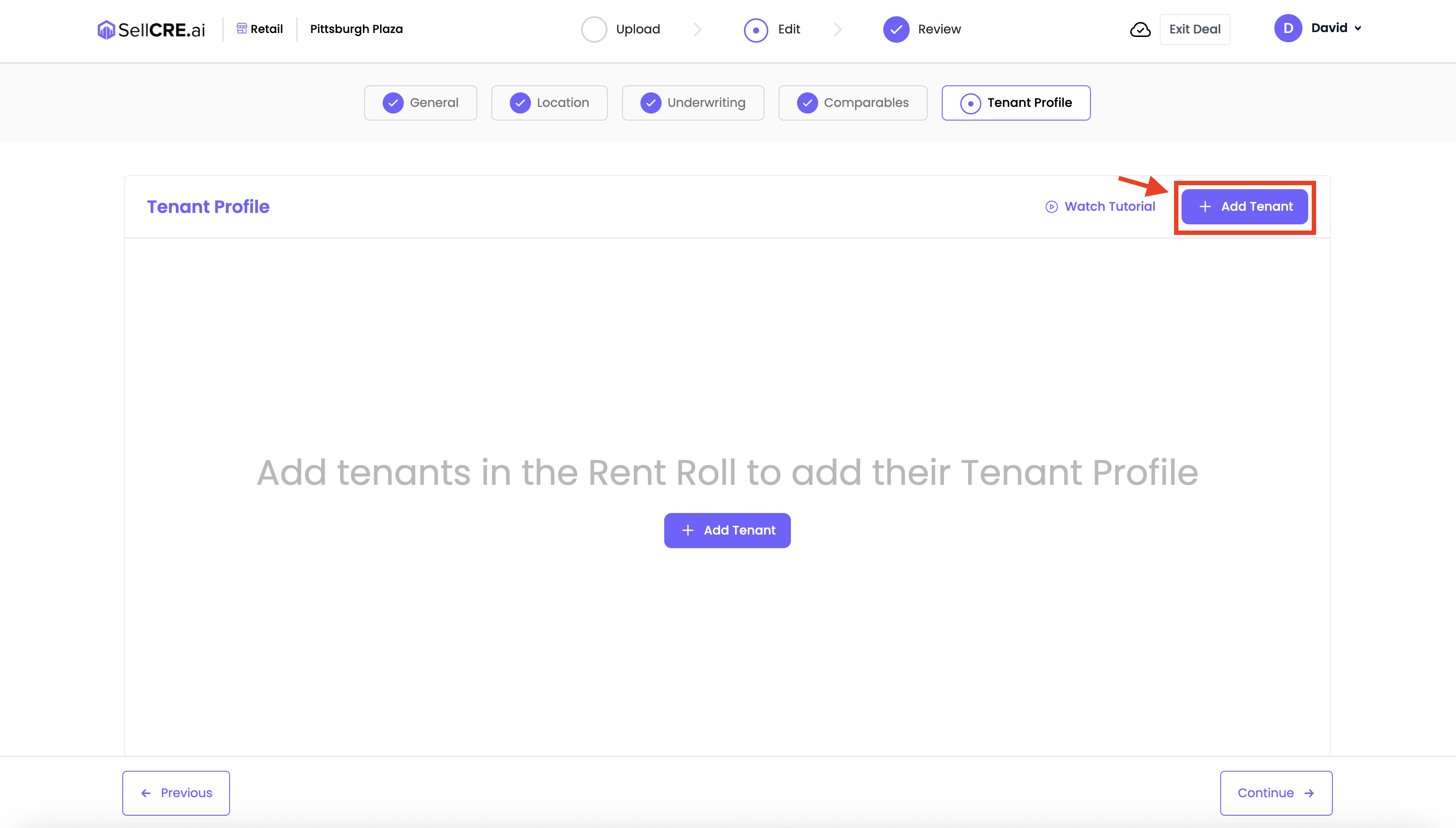Viewport: 1456px width, 828px height.
Task: Click the chevron between Upload and Edit
Action: [x=698, y=29]
